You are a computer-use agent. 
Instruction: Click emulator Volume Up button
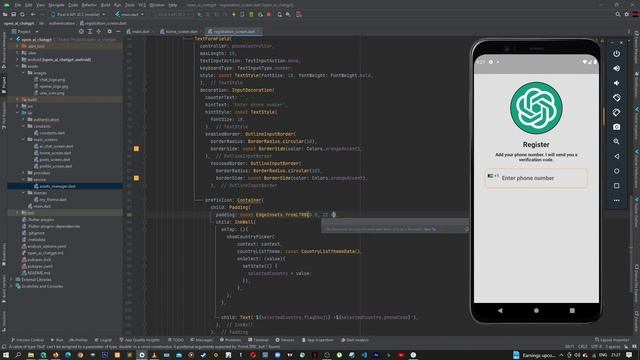tap(616, 69)
